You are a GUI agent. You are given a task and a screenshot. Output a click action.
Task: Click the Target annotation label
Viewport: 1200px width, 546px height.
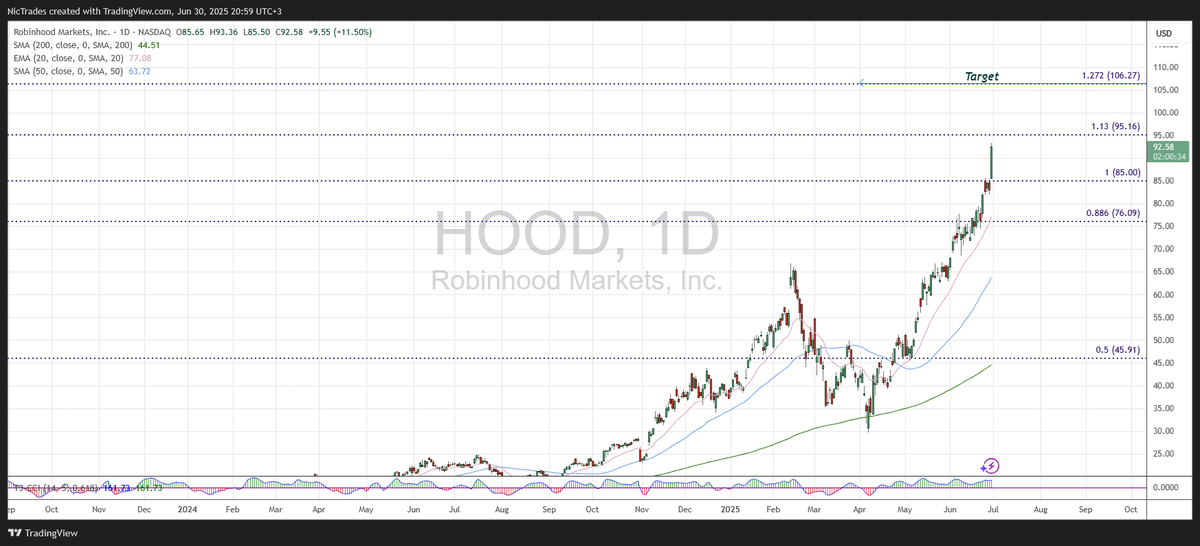(981, 76)
